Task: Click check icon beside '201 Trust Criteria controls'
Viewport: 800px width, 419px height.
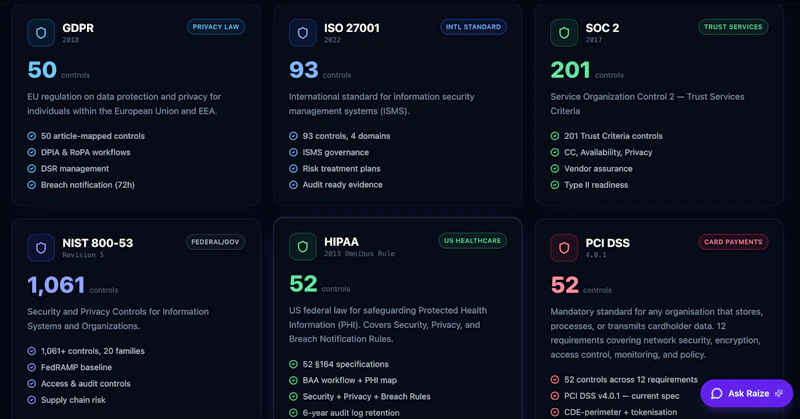Action: point(555,136)
